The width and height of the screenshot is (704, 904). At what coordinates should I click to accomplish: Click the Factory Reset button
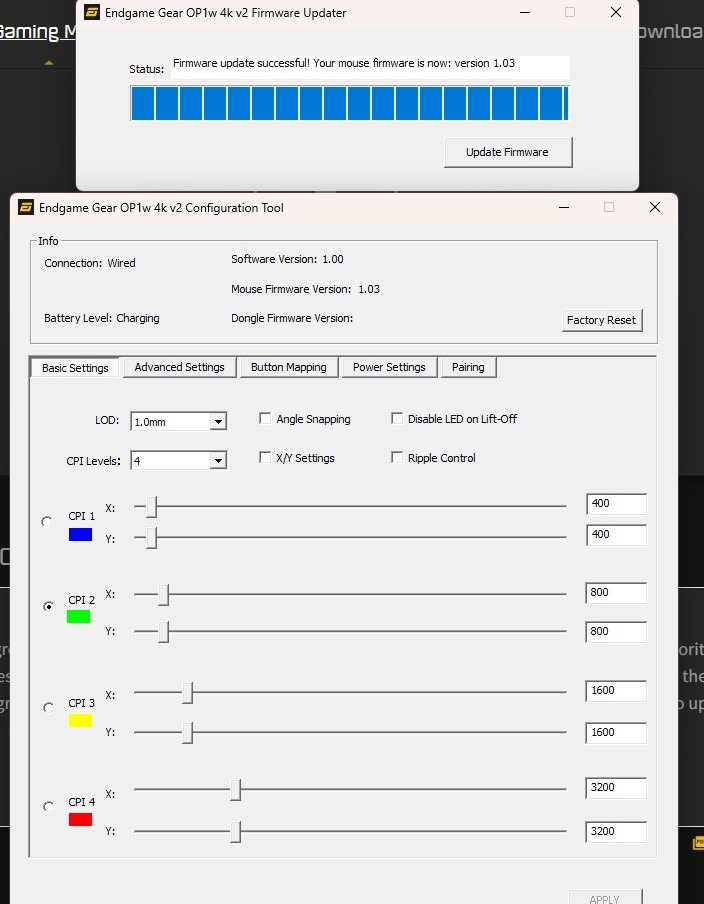pos(601,320)
